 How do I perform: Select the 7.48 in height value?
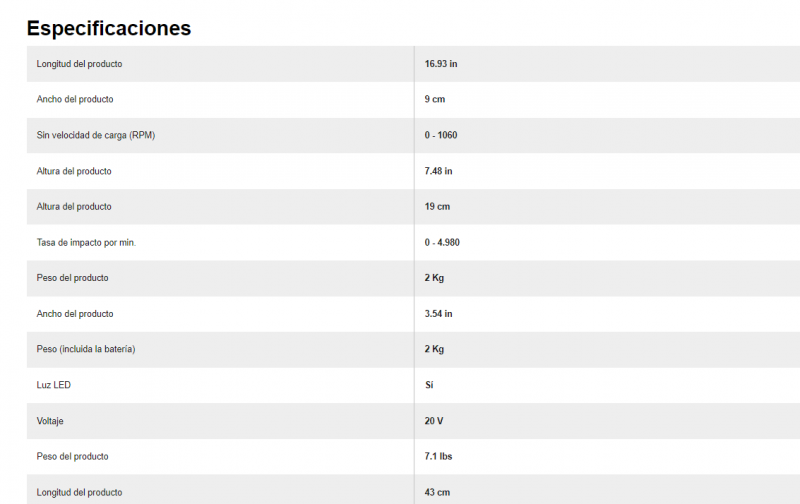click(x=438, y=171)
